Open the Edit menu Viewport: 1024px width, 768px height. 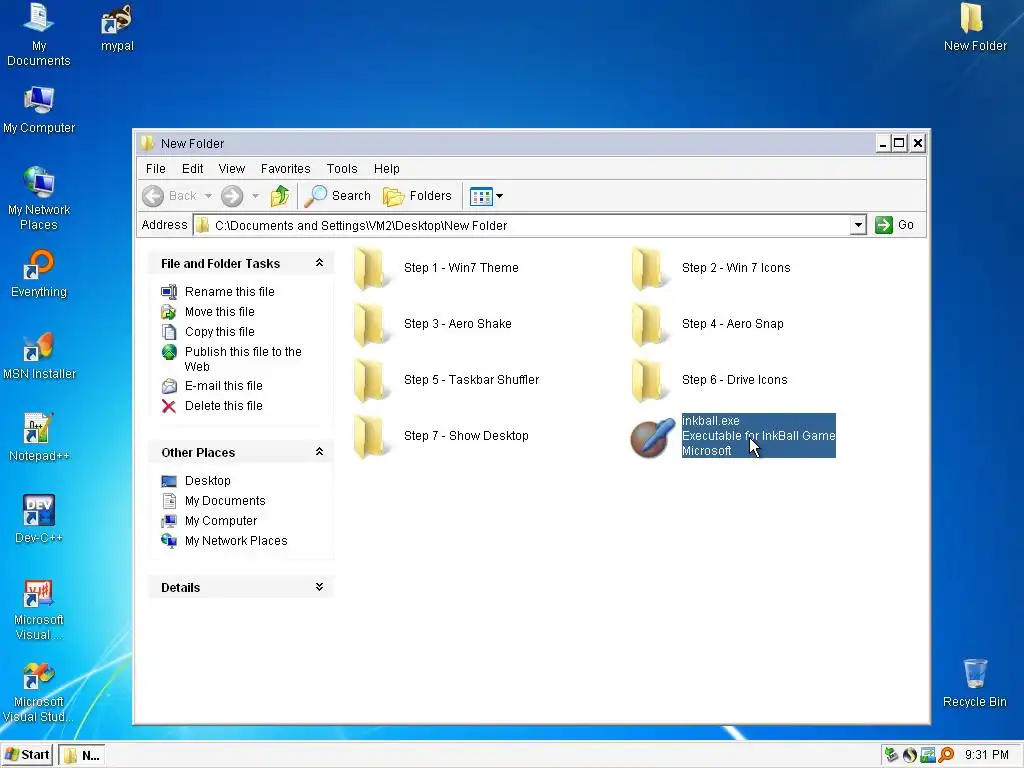193,168
